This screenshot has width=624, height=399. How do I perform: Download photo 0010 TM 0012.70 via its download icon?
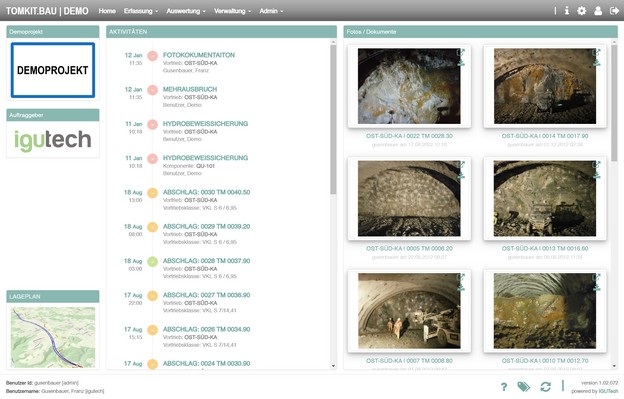(x=596, y=287)
